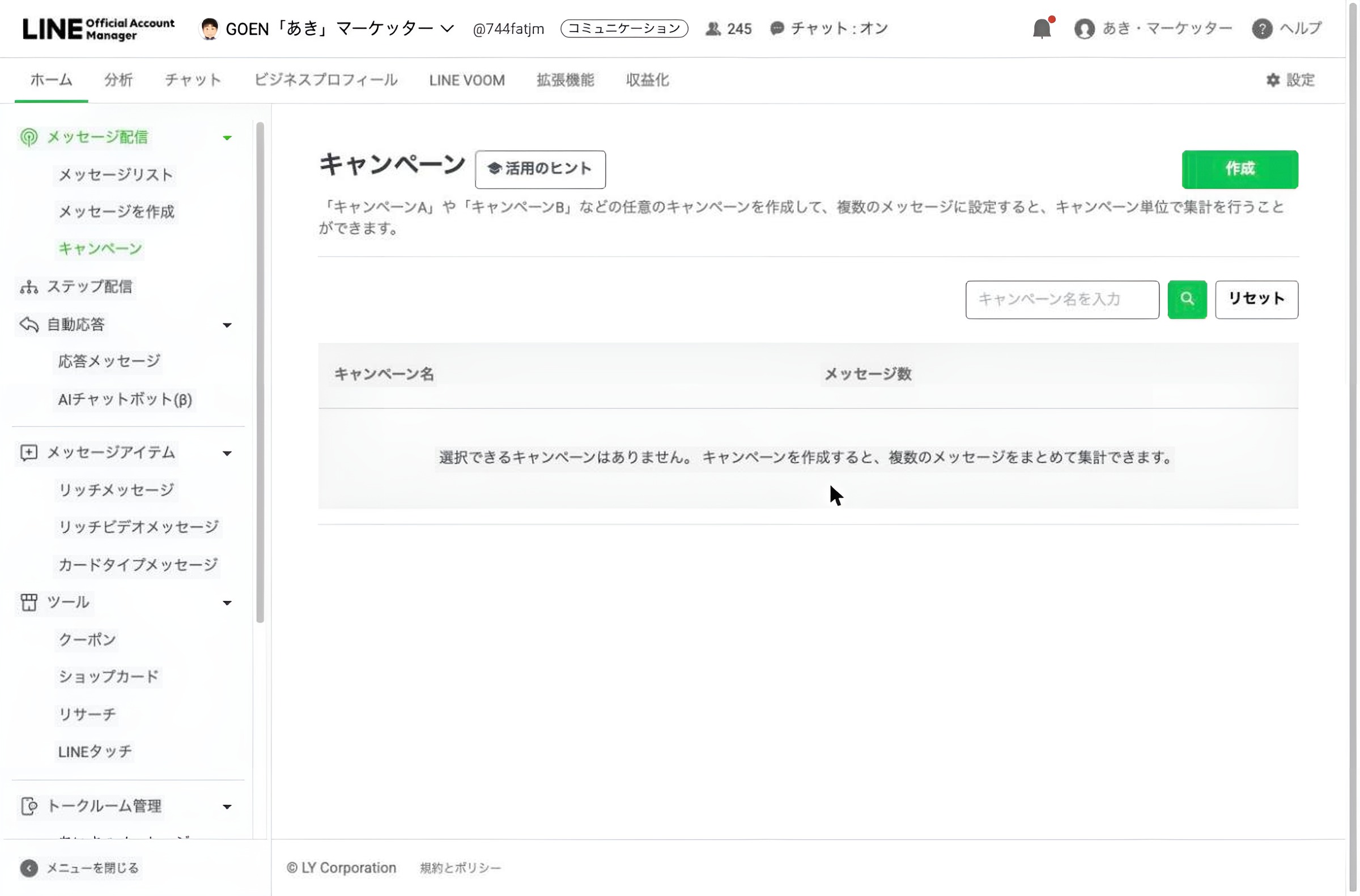Click the メニューを閉じる collapse arrow icon
Viewport: 1360px width, 896px height.
point(28,868)
